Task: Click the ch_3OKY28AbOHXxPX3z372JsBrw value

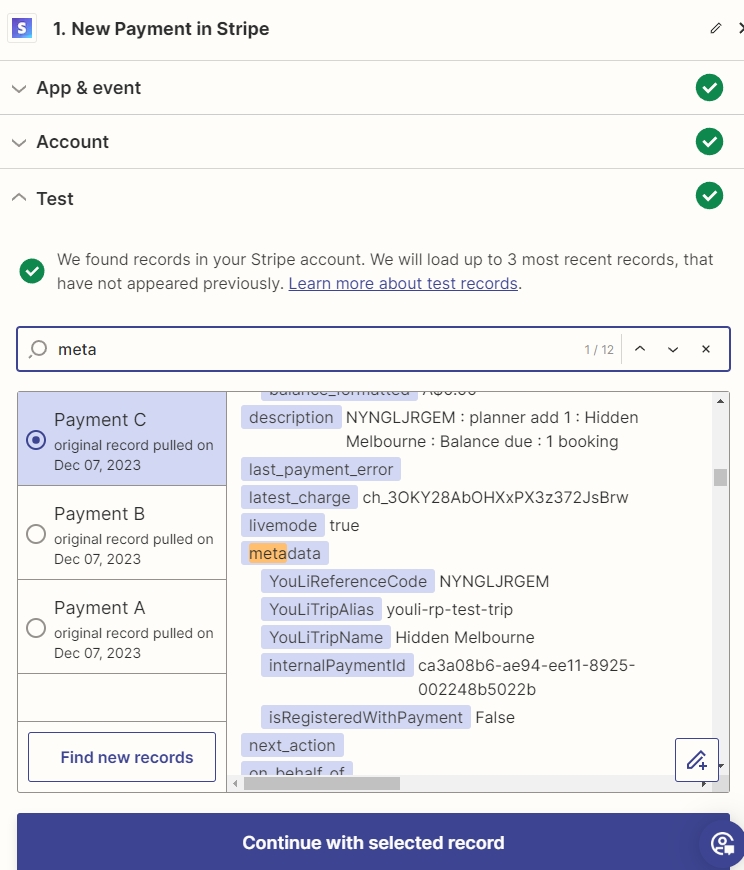Action: point(495,497)
